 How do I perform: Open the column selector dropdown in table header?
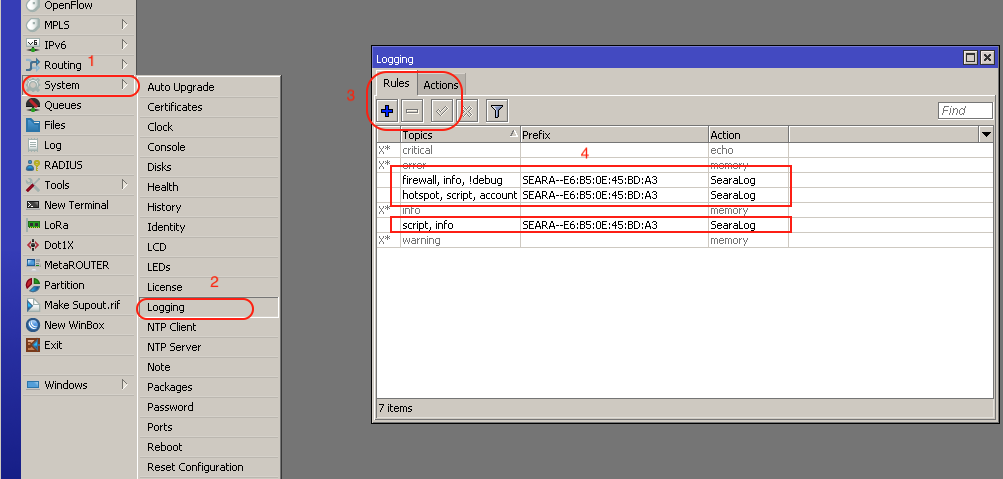click(x=986, y=134)
